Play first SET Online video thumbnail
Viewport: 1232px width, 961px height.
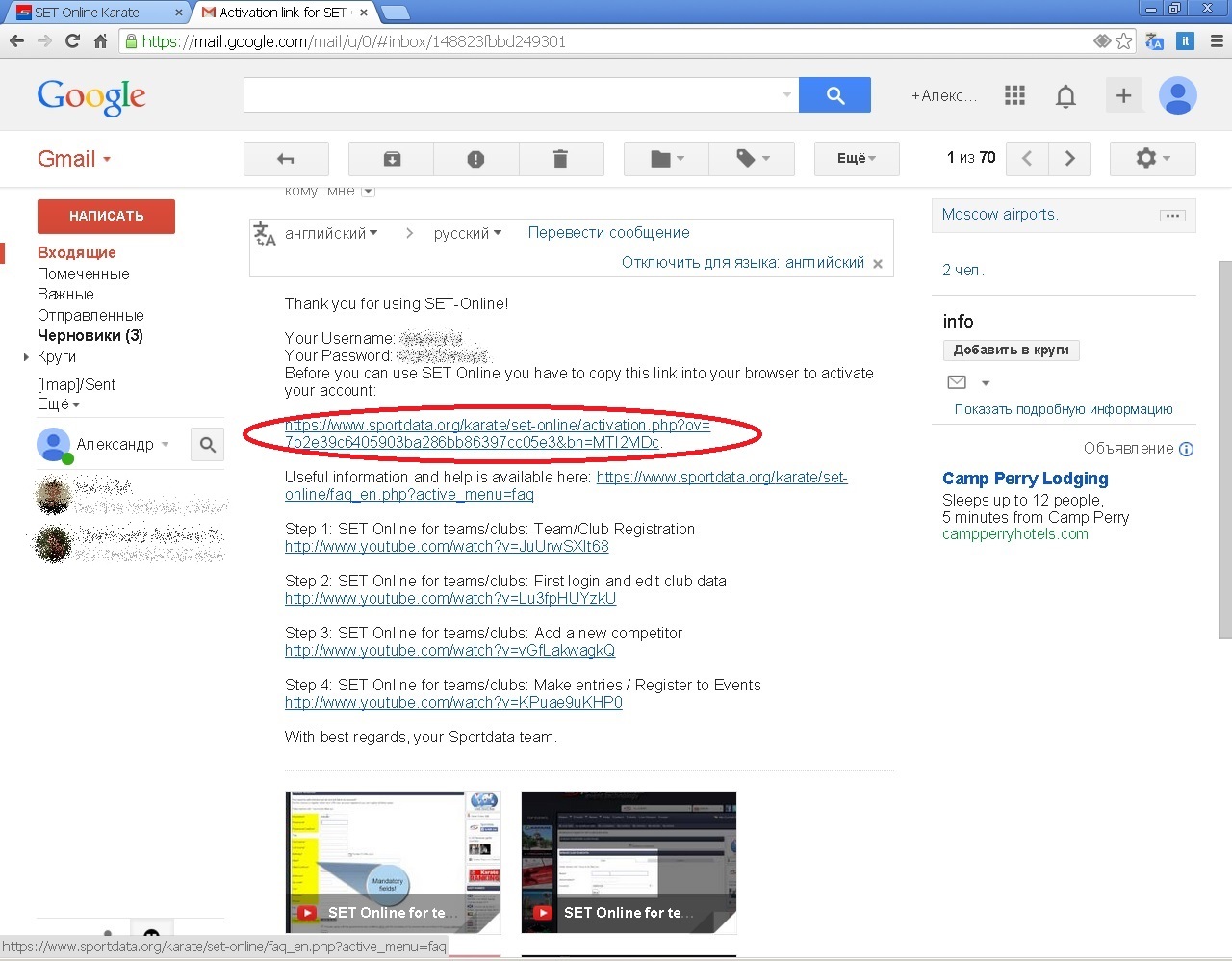[393, 862]
